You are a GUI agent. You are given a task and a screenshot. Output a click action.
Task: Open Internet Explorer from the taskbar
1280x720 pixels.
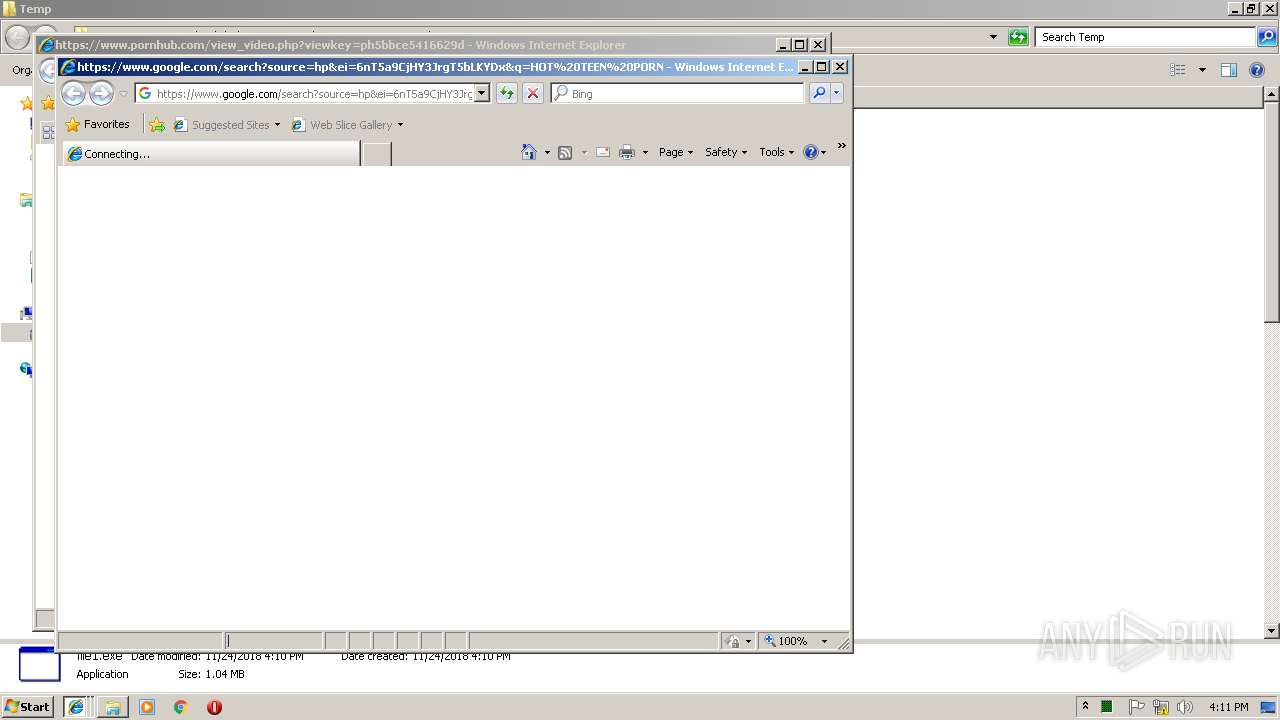pyautogui.click(x=75, y=706)
